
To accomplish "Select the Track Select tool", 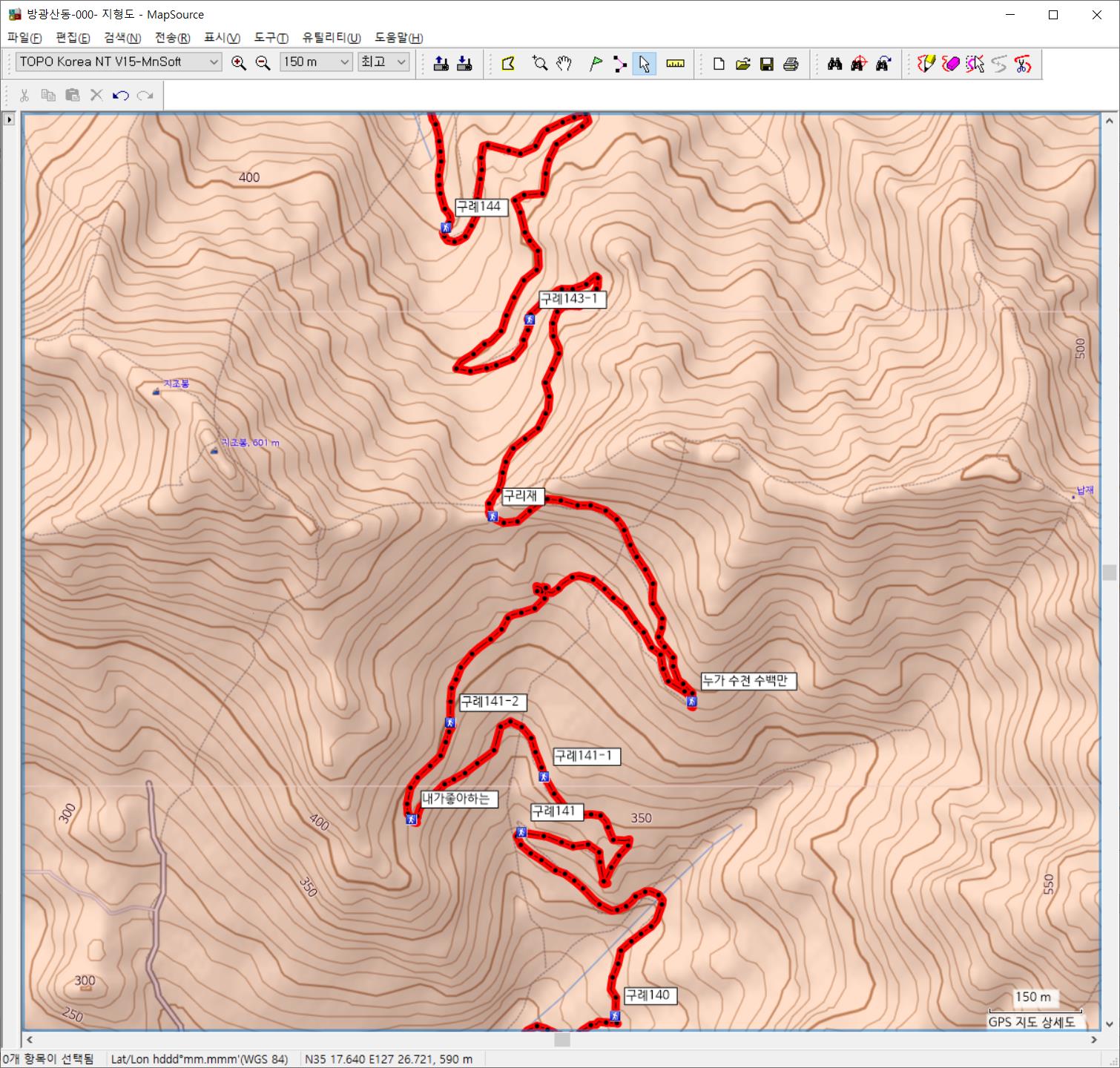I will pyautogui.click(x=975, y=64).
